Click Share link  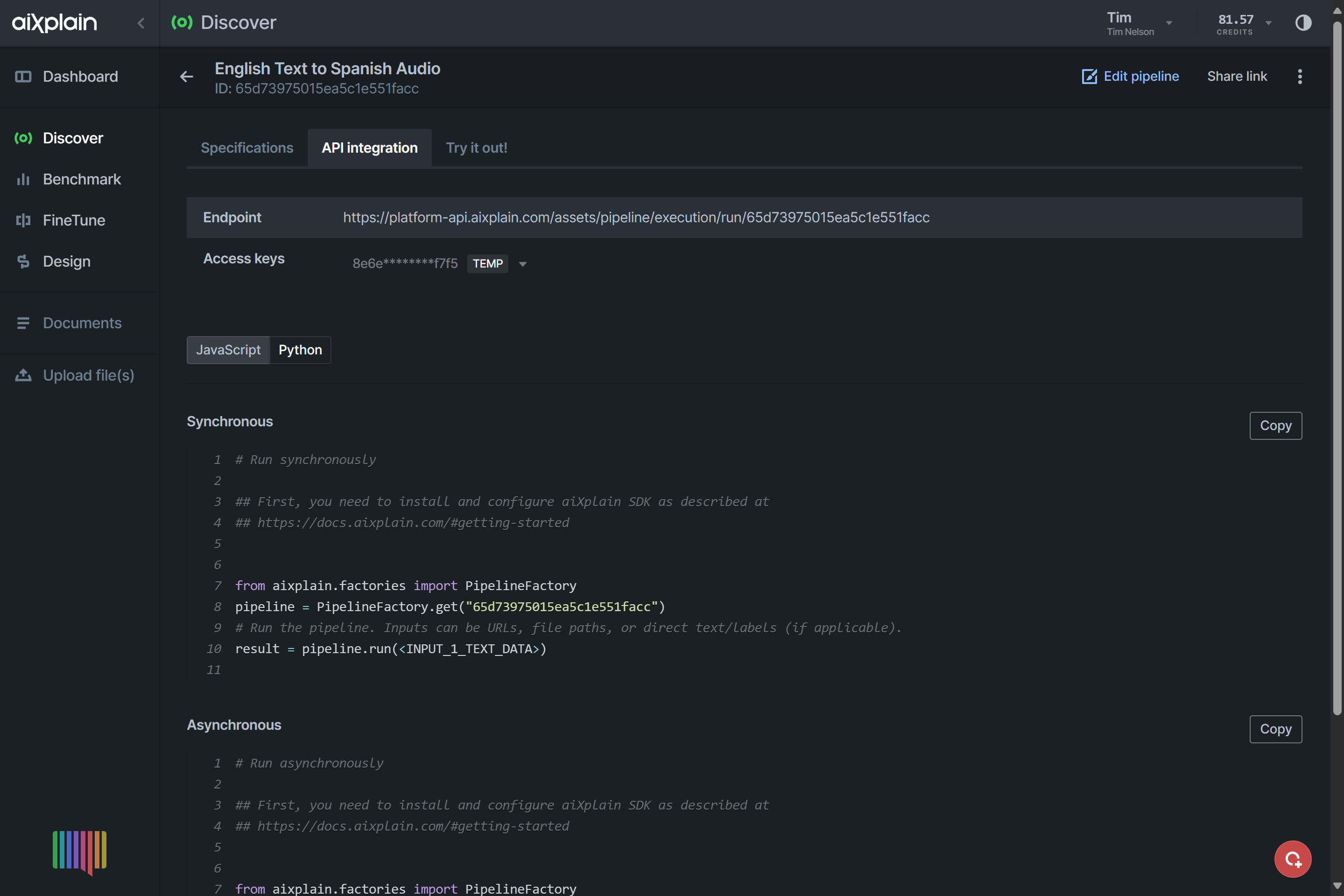coord(1237,77)
